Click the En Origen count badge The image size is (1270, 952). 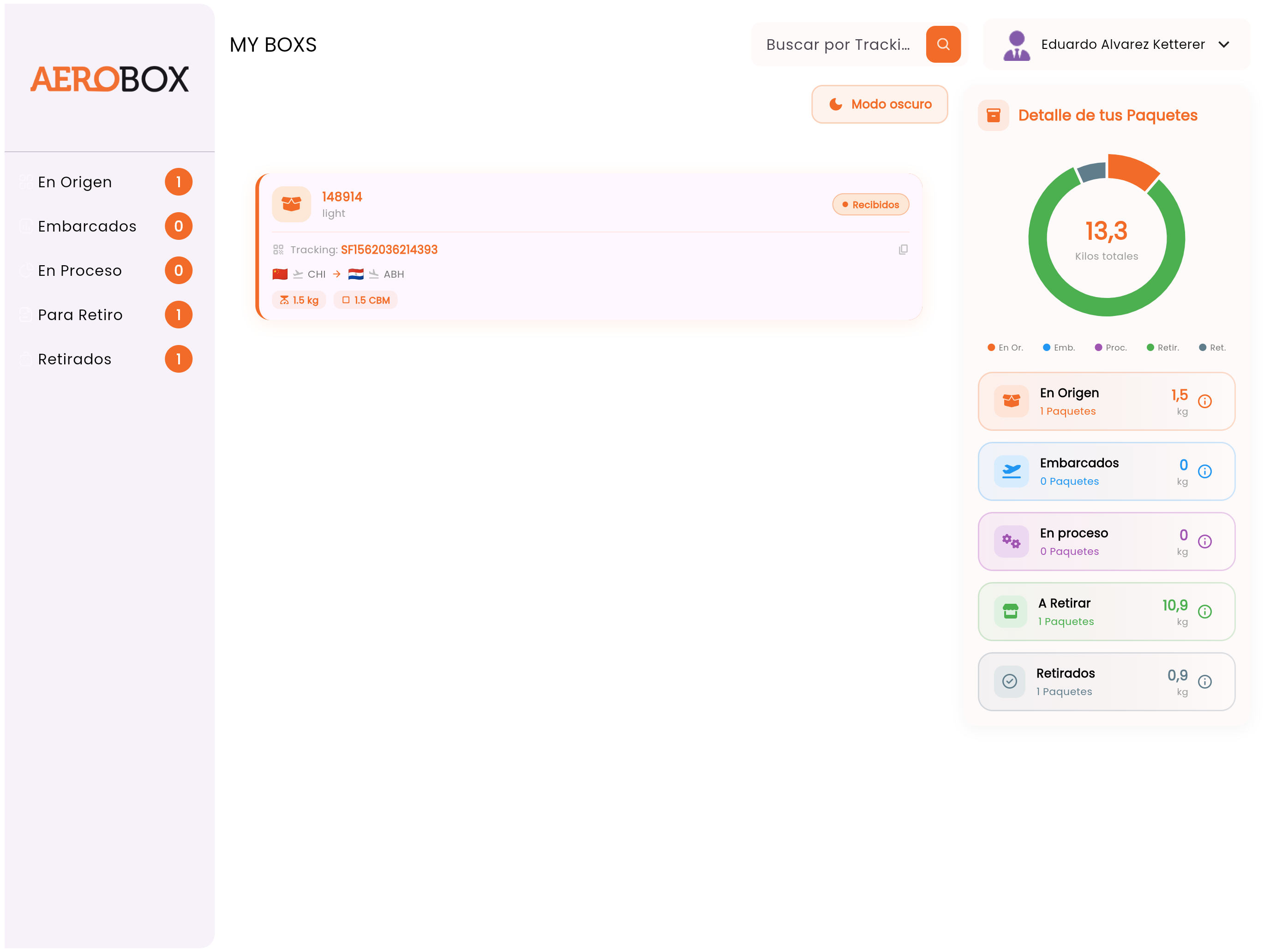point(179,182)
